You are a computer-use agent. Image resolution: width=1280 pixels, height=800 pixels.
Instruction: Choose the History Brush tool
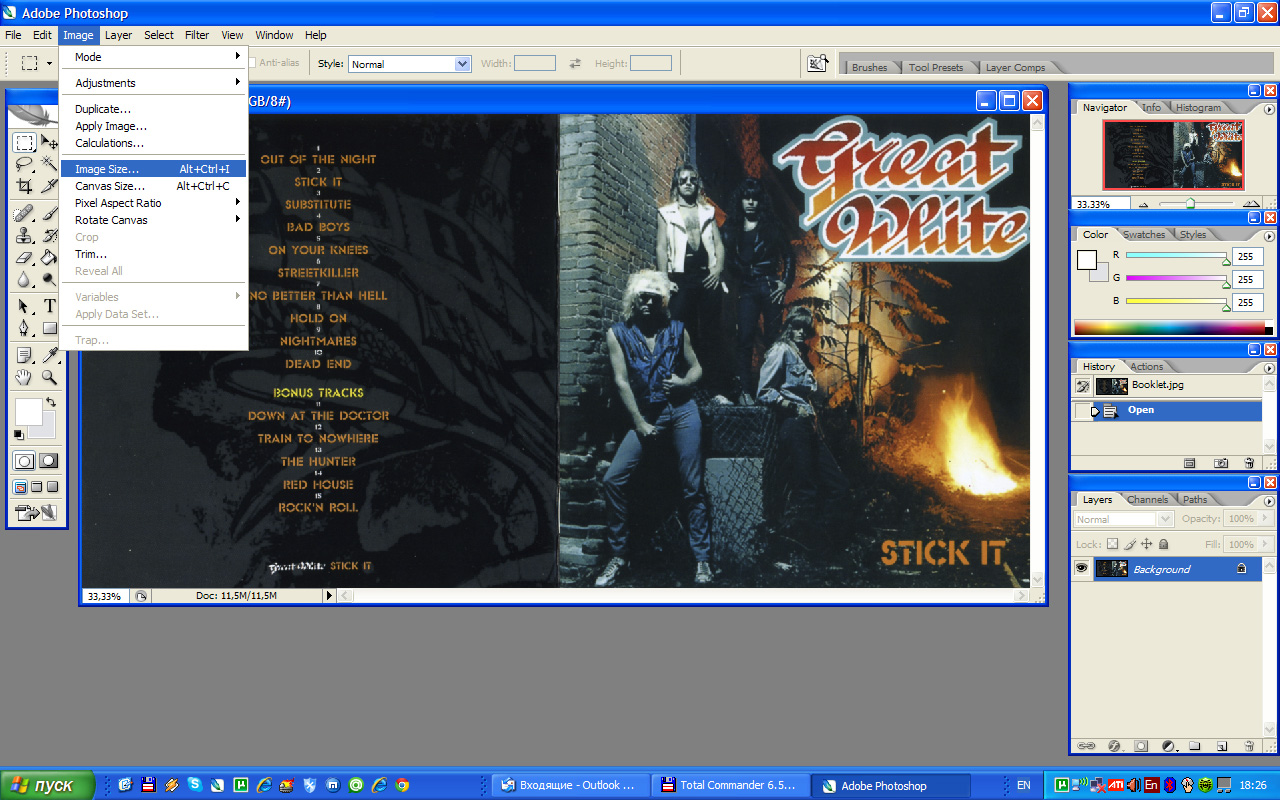click(50, 236)
